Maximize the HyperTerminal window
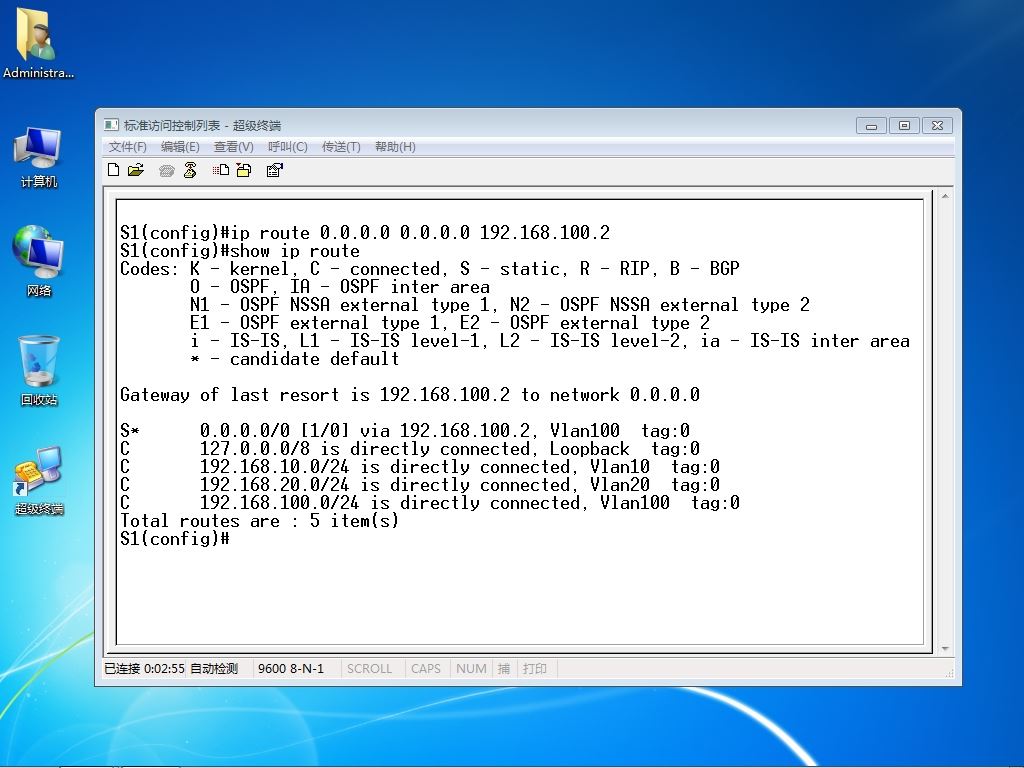This screenshot has width=1024, height=768. click(x=904, y=125)
